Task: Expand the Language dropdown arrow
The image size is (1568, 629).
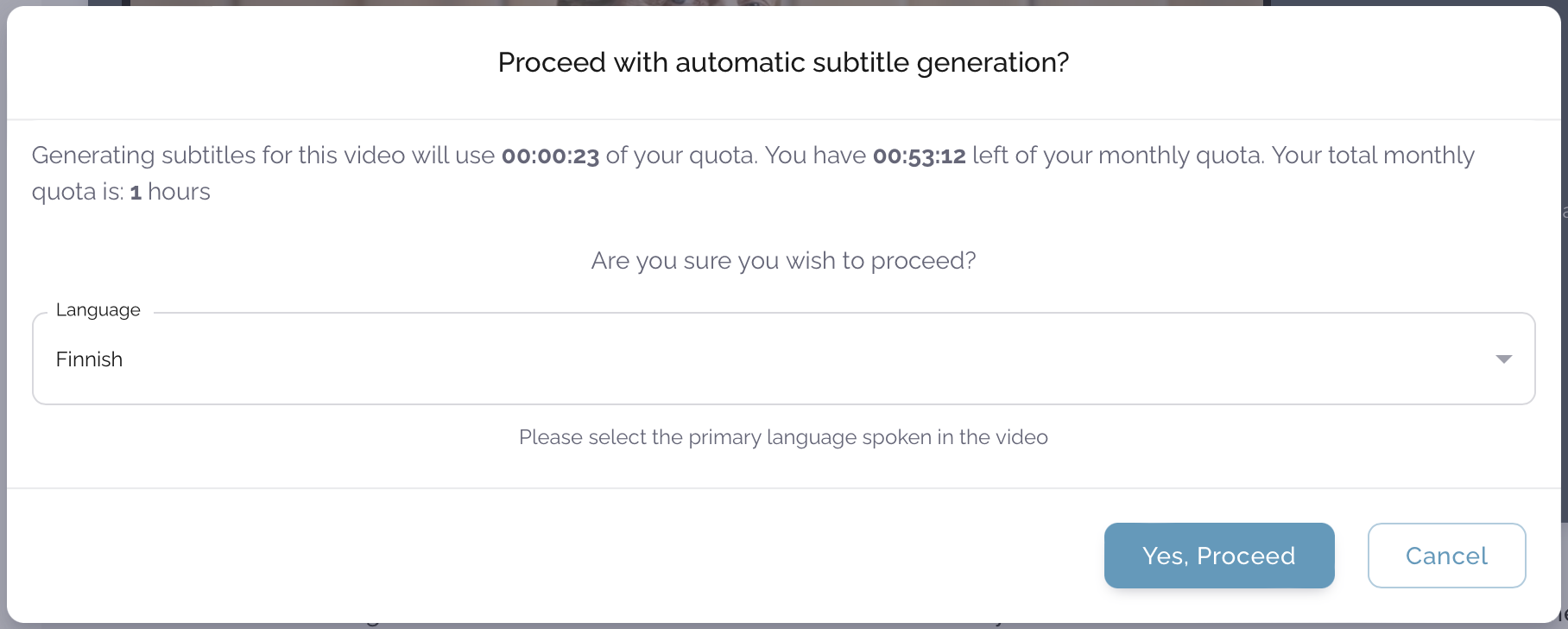Action: 1503,359
